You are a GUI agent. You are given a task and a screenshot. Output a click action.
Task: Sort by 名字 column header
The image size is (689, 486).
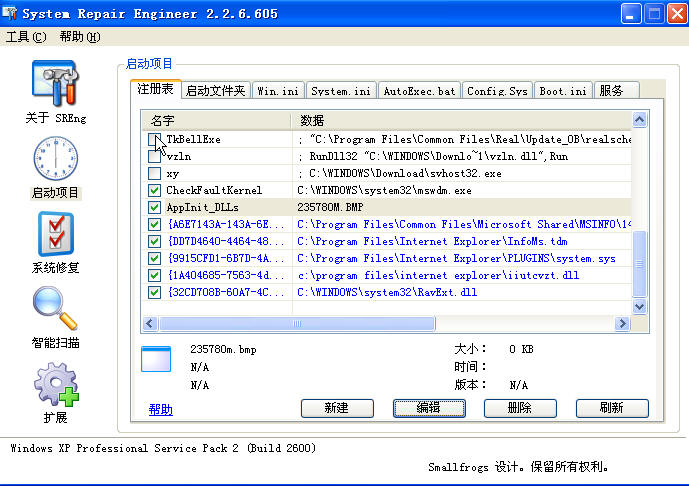[x=217, y=120]
